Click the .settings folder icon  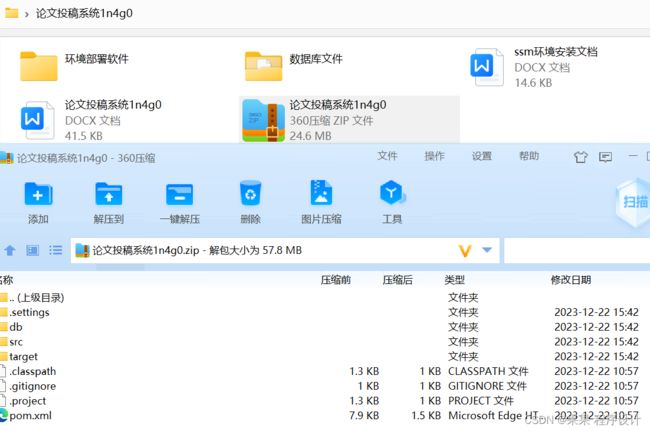[4, 312]
